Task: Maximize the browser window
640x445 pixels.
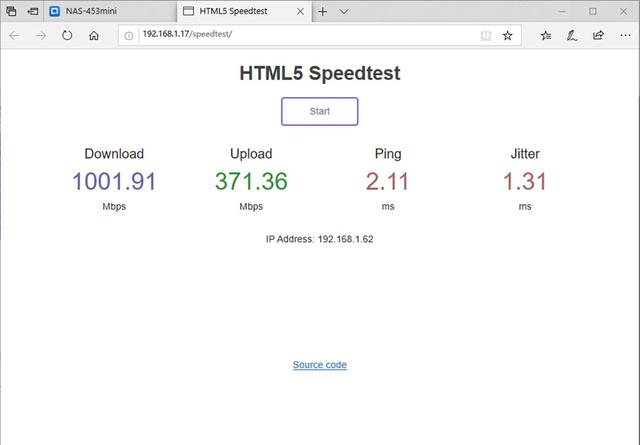Action: [x=593, y=11]
